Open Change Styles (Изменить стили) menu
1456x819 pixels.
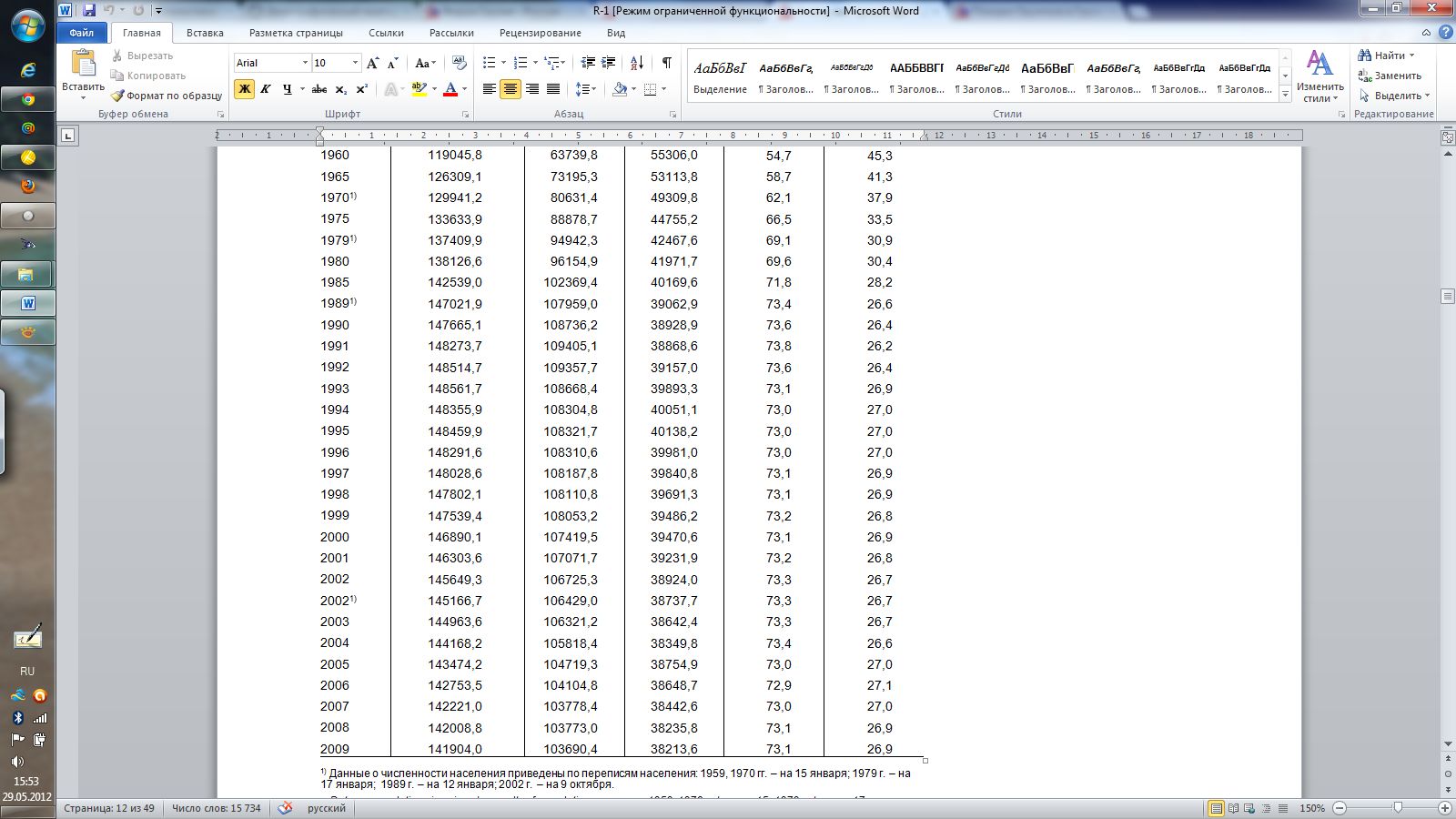[x=1320, y=76]
